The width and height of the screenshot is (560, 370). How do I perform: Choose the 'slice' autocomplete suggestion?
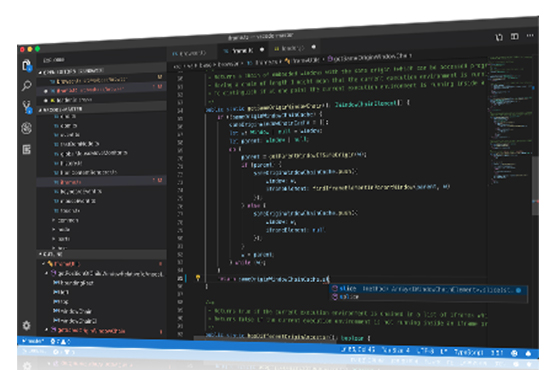tap(428, 289)
